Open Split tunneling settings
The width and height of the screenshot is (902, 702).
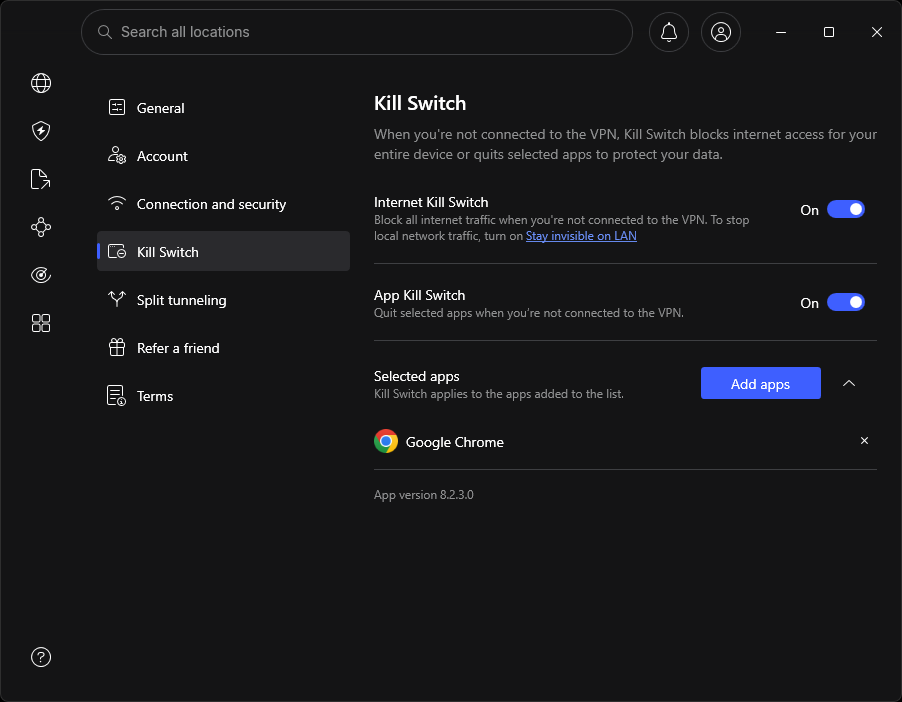pos(223,300)
